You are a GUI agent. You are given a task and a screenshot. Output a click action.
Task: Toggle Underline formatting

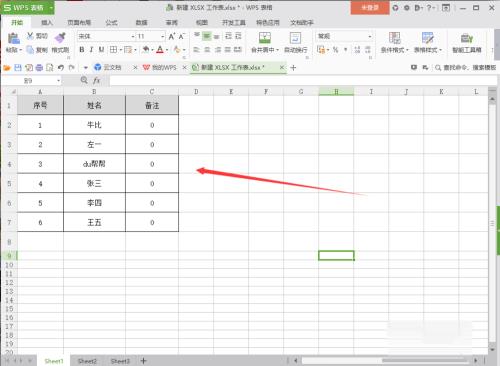pos(101,50)
